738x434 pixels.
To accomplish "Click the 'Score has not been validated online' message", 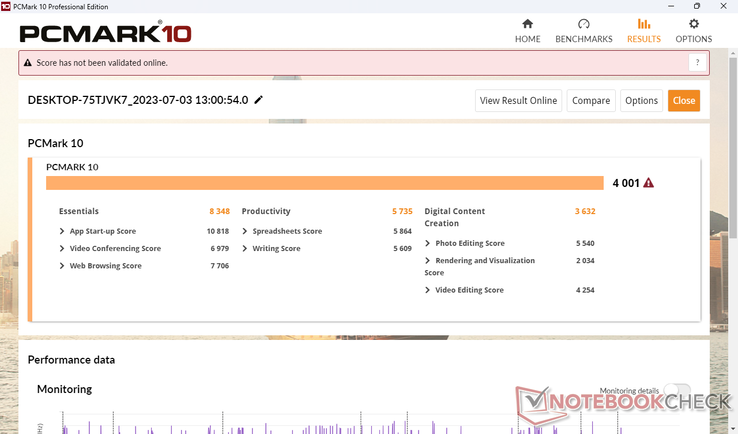I will 102,63.
